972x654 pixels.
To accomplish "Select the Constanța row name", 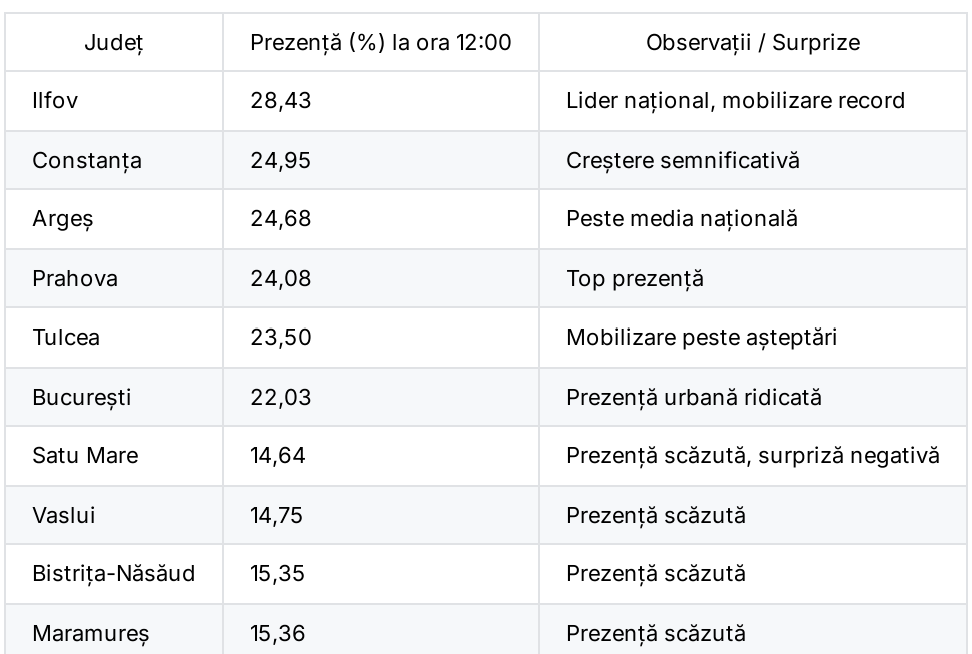I will (x=87, y=161).
